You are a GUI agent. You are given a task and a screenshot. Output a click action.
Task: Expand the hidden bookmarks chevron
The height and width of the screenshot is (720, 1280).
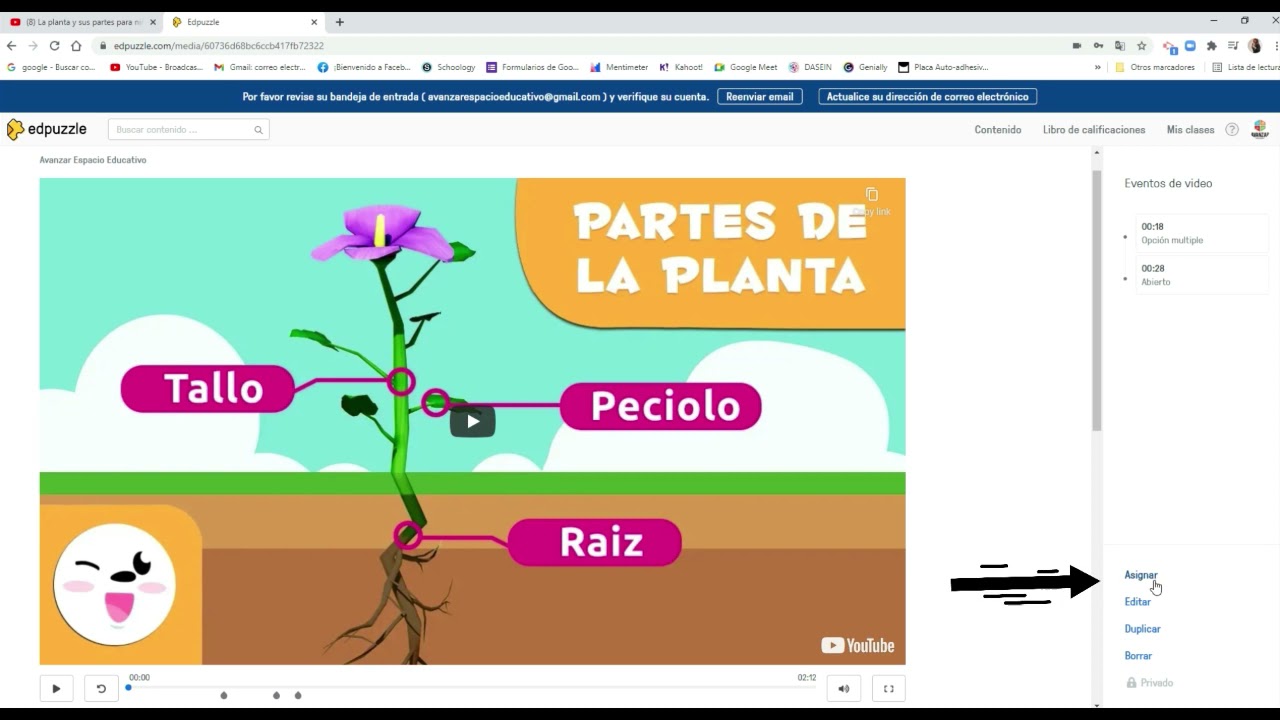tap(1098, 67)
